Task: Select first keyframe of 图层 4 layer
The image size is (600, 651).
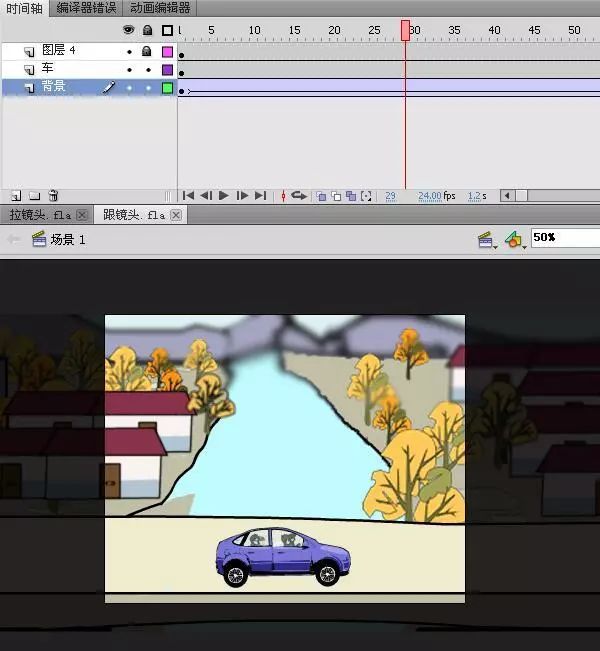Action: tap(181, 53)
